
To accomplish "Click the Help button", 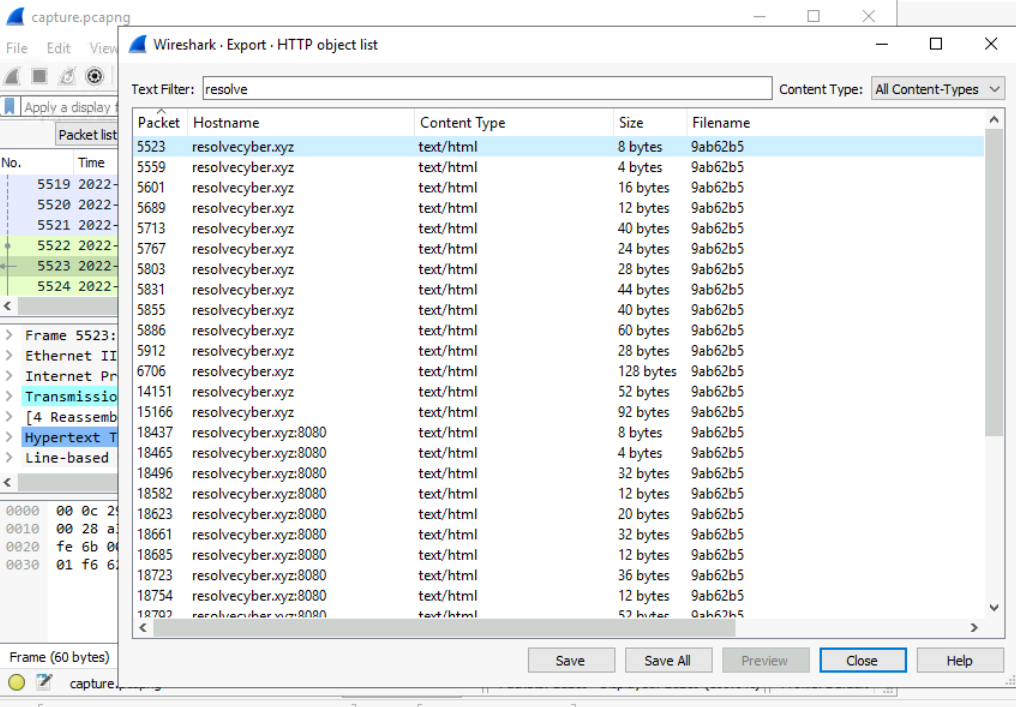I will [960, 660].
